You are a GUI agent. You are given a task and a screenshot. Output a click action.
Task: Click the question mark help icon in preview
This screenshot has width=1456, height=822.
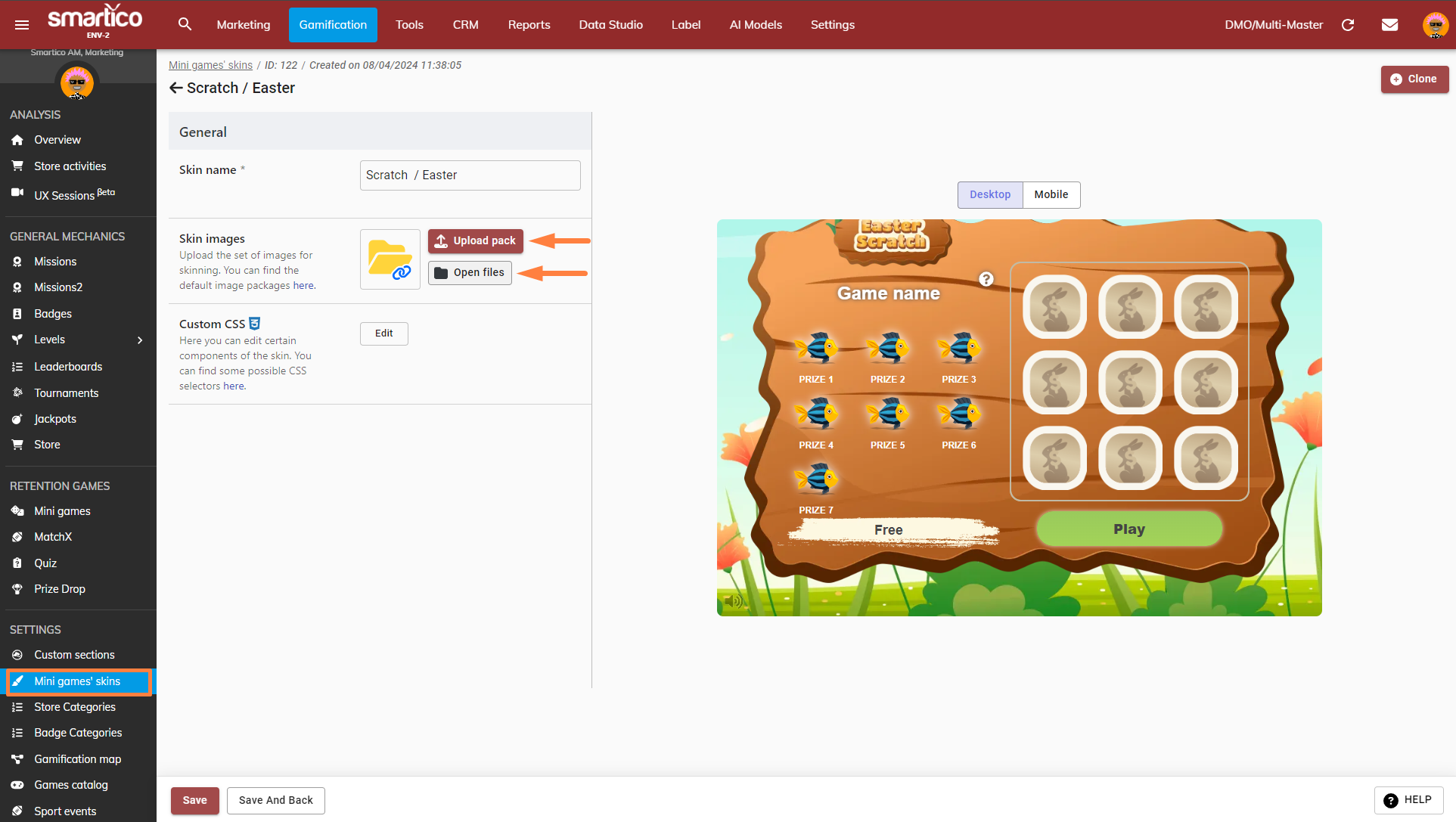[x=986, y=279]
